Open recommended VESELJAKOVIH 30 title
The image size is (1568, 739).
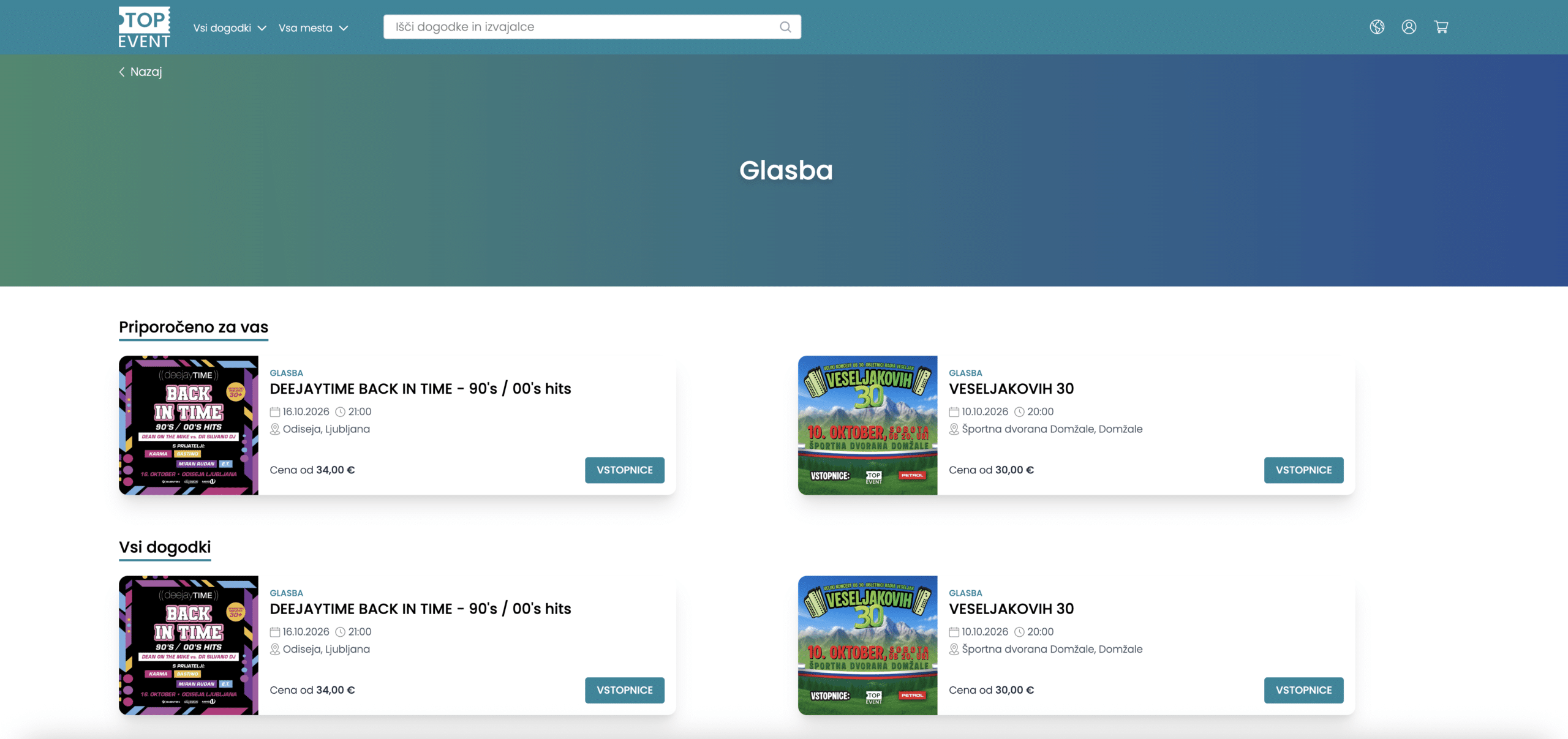[1011, 389]
